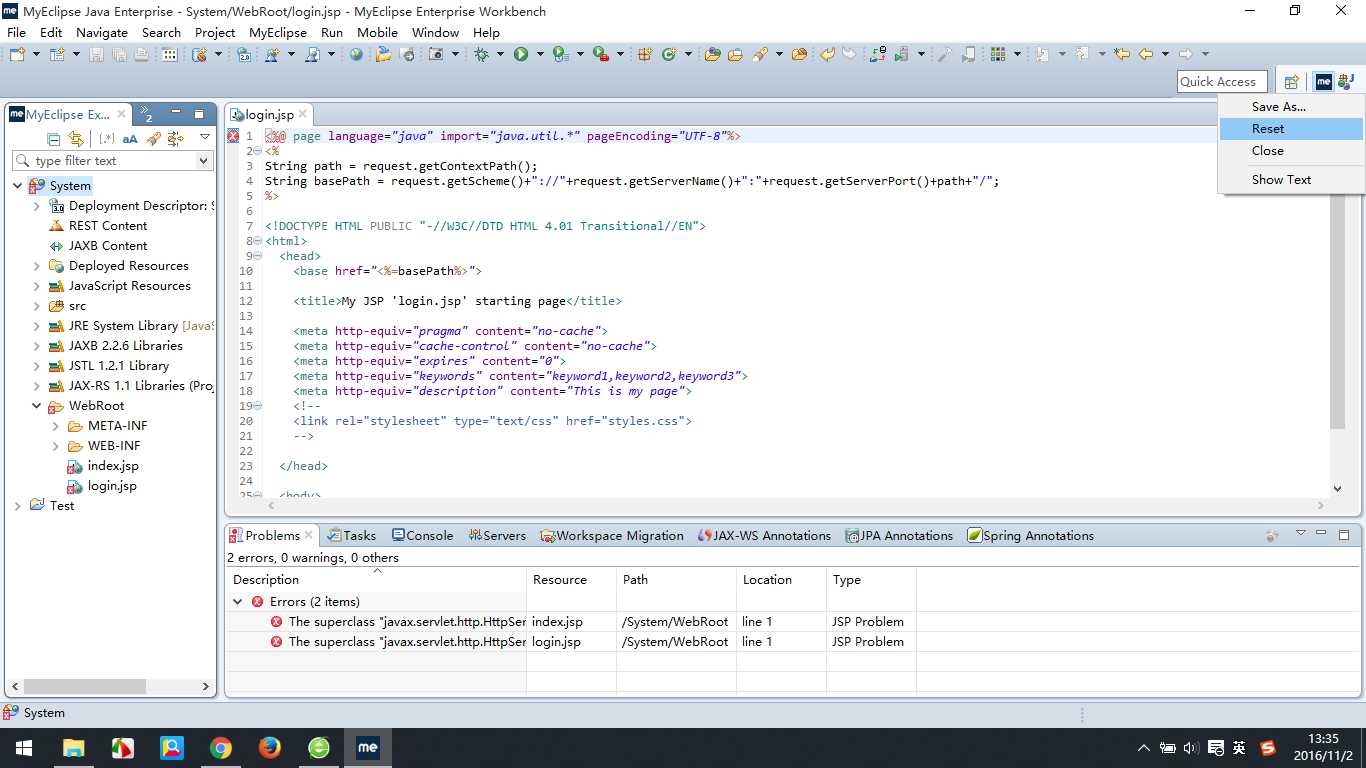Choose Reset in the perspective context menu
The image size is (1366, 768).
[x=1291, y=129]
